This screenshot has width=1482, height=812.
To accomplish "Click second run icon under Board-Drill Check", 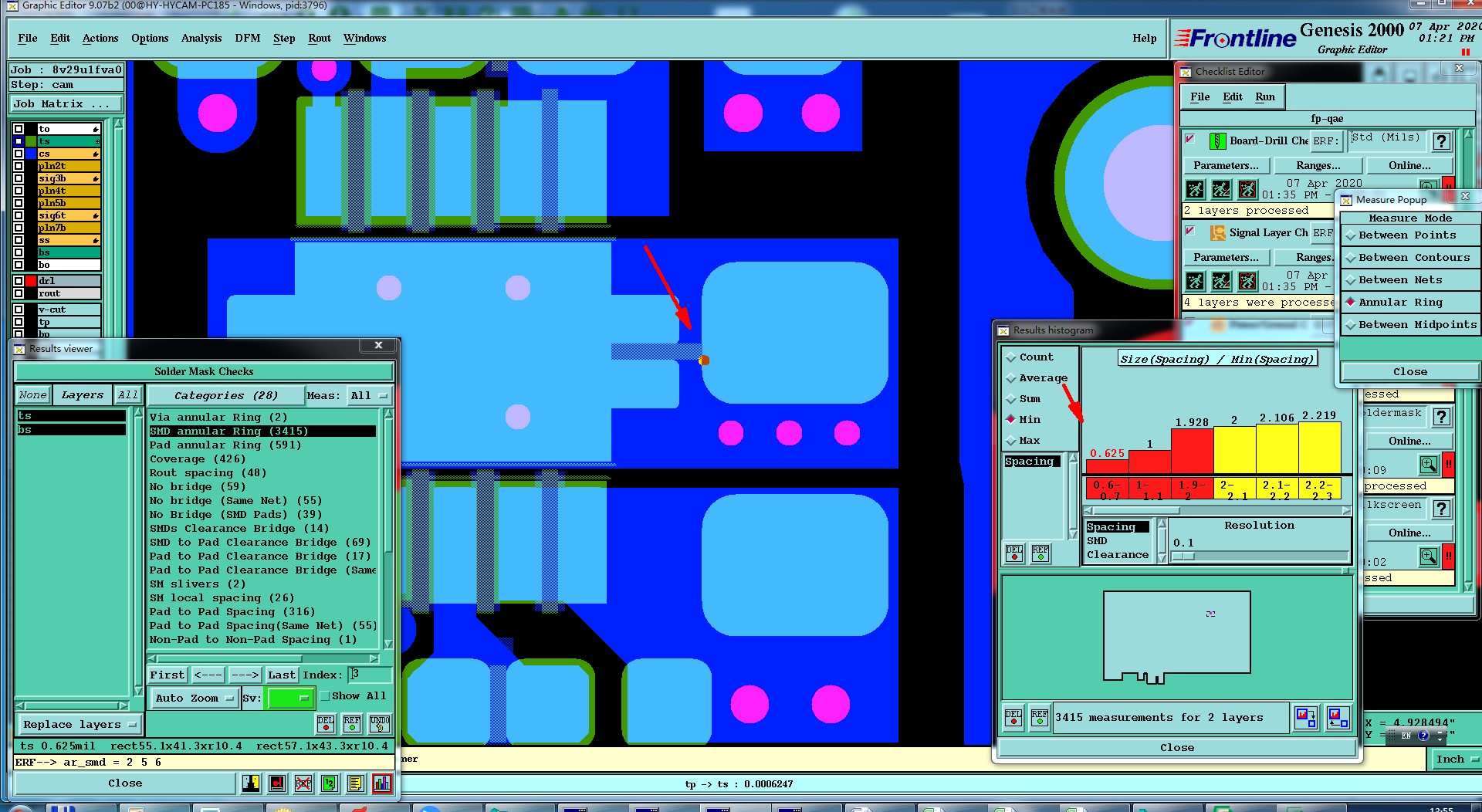I will click(x=1221, y=189).
